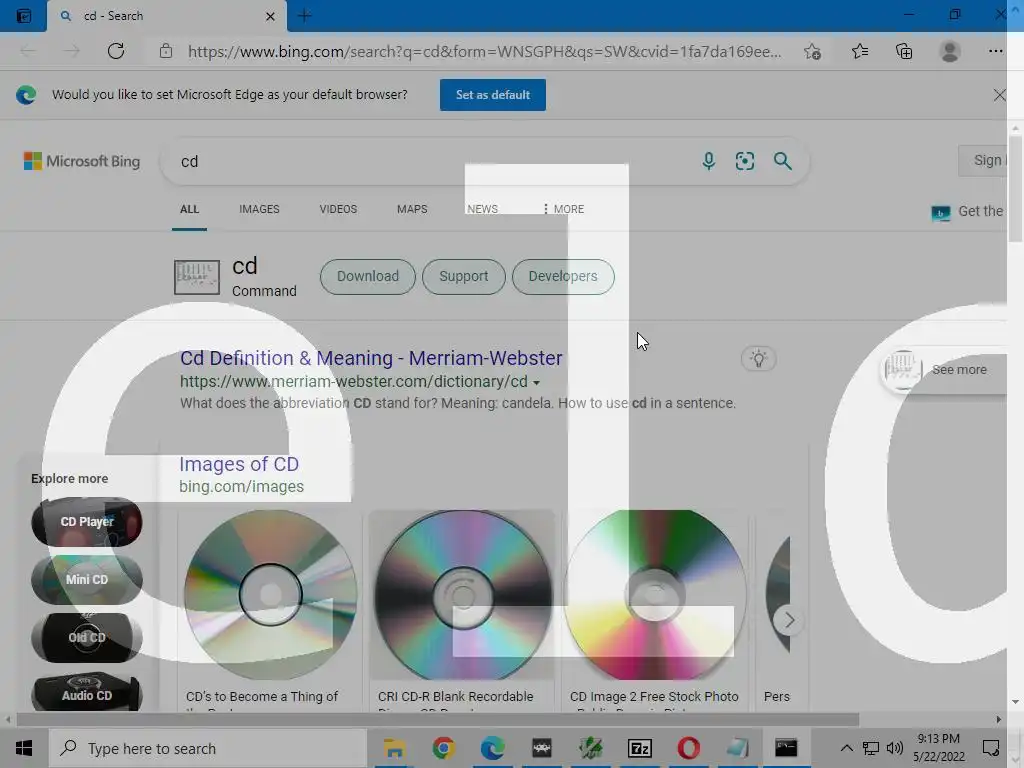Click the See more button

pos(944,370)
